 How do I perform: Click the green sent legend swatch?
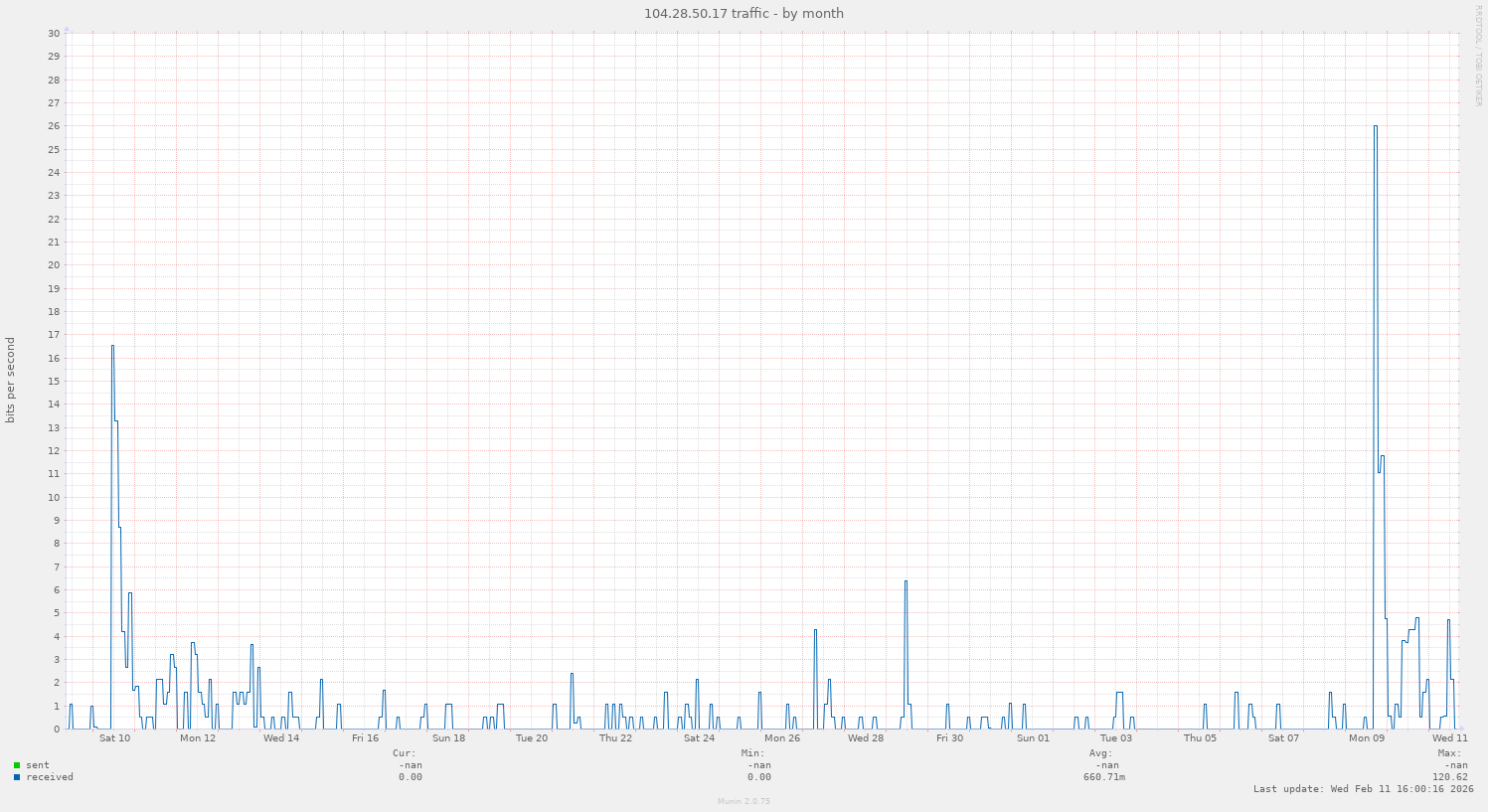(17, 765)
